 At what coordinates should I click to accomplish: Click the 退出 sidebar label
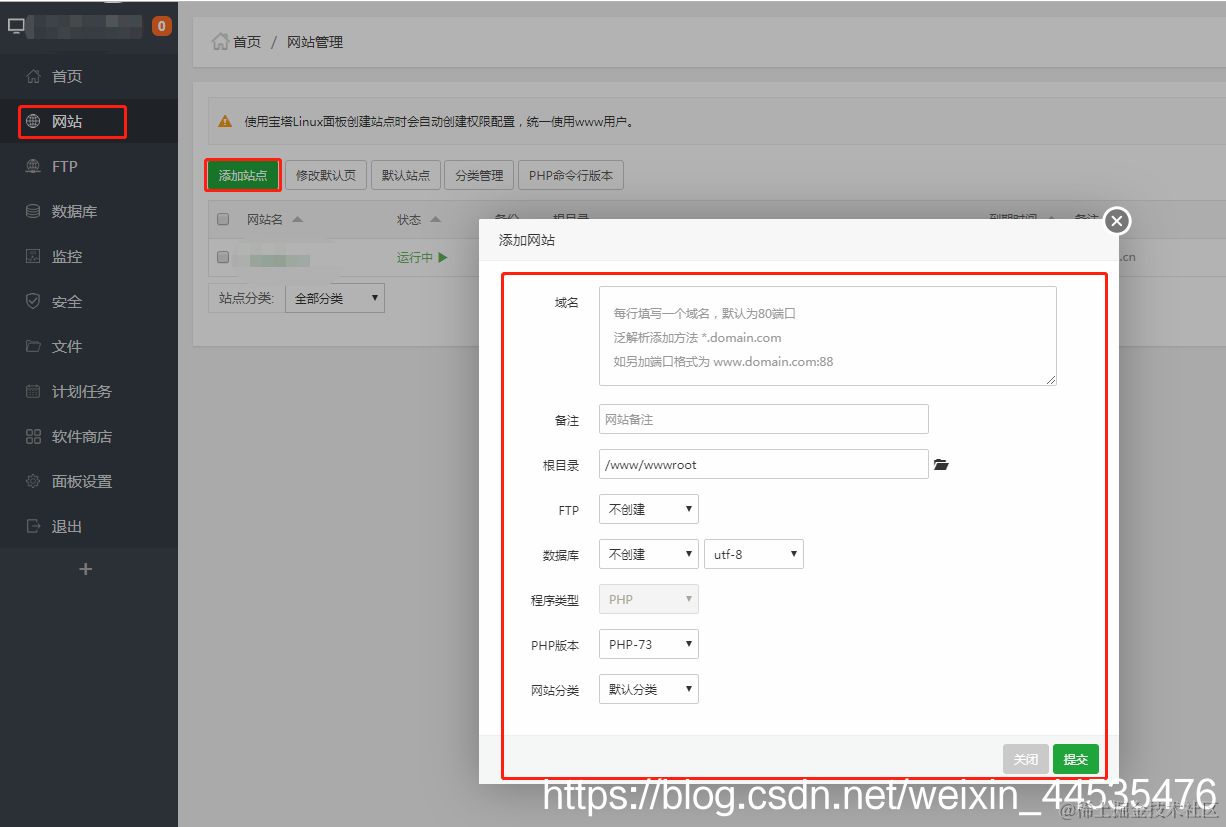coord(67,526)
